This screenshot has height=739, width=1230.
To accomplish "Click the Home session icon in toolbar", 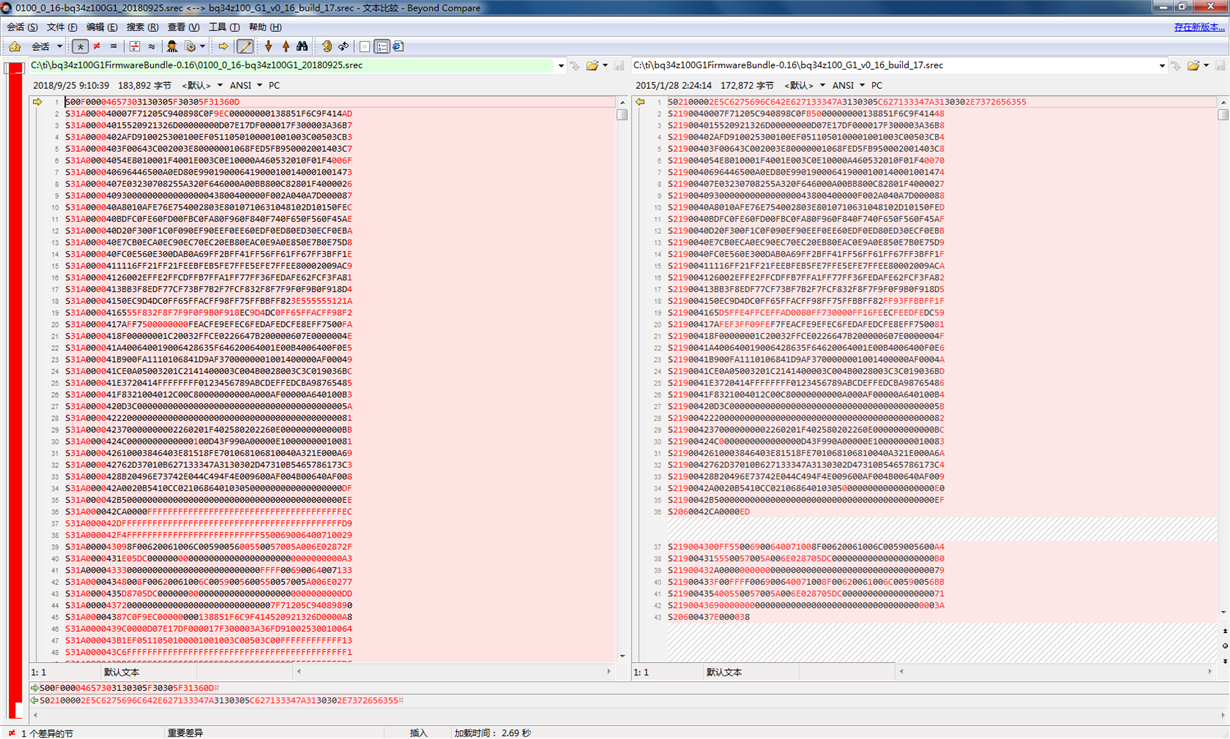I will click(x=15, y=46).
